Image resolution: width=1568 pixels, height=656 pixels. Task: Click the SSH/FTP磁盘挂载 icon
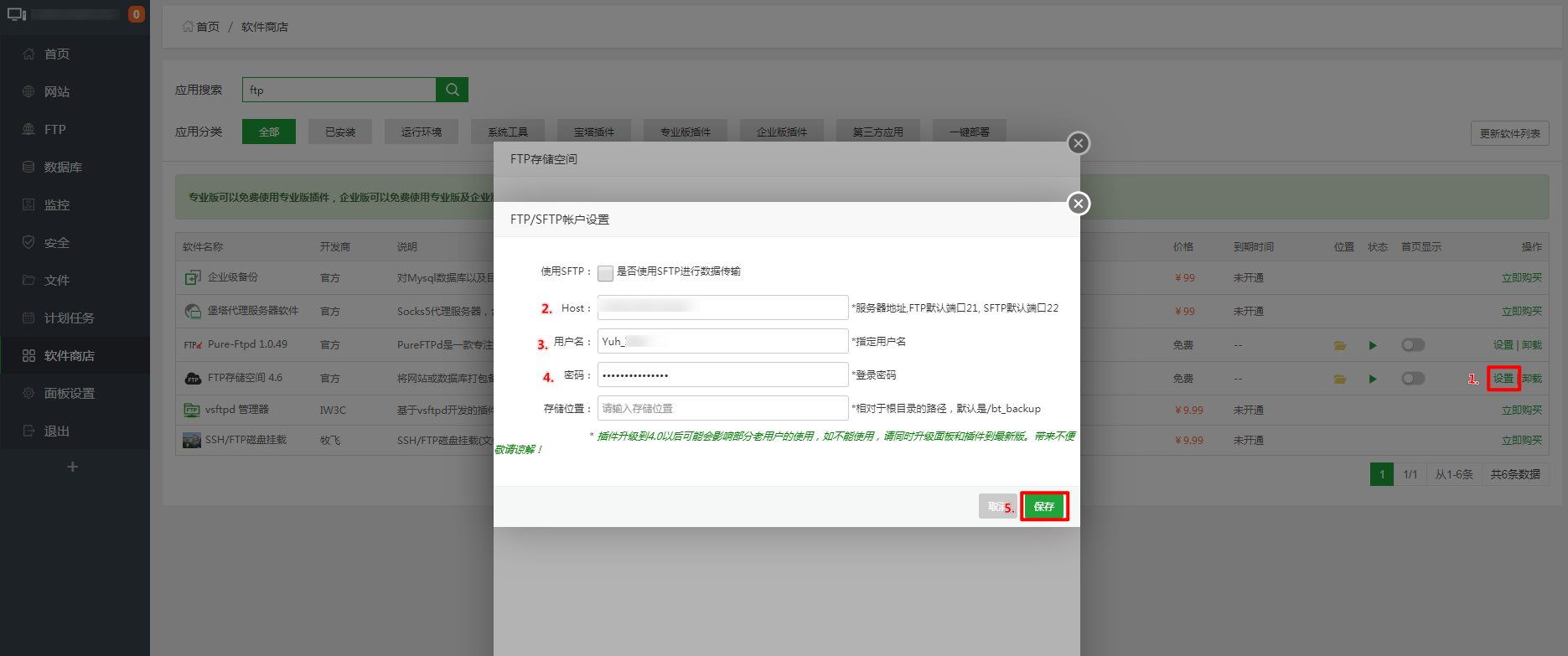point(192,440)
